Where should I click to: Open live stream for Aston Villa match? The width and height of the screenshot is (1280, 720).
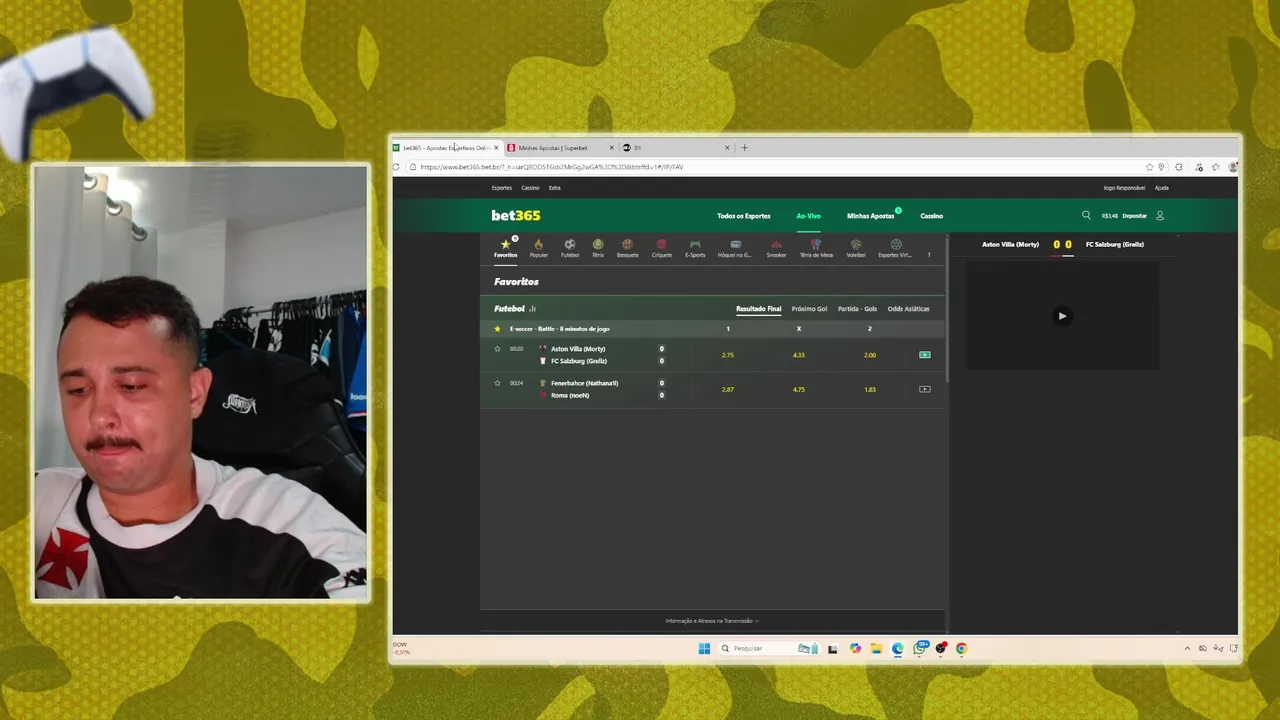pos(924,355)
